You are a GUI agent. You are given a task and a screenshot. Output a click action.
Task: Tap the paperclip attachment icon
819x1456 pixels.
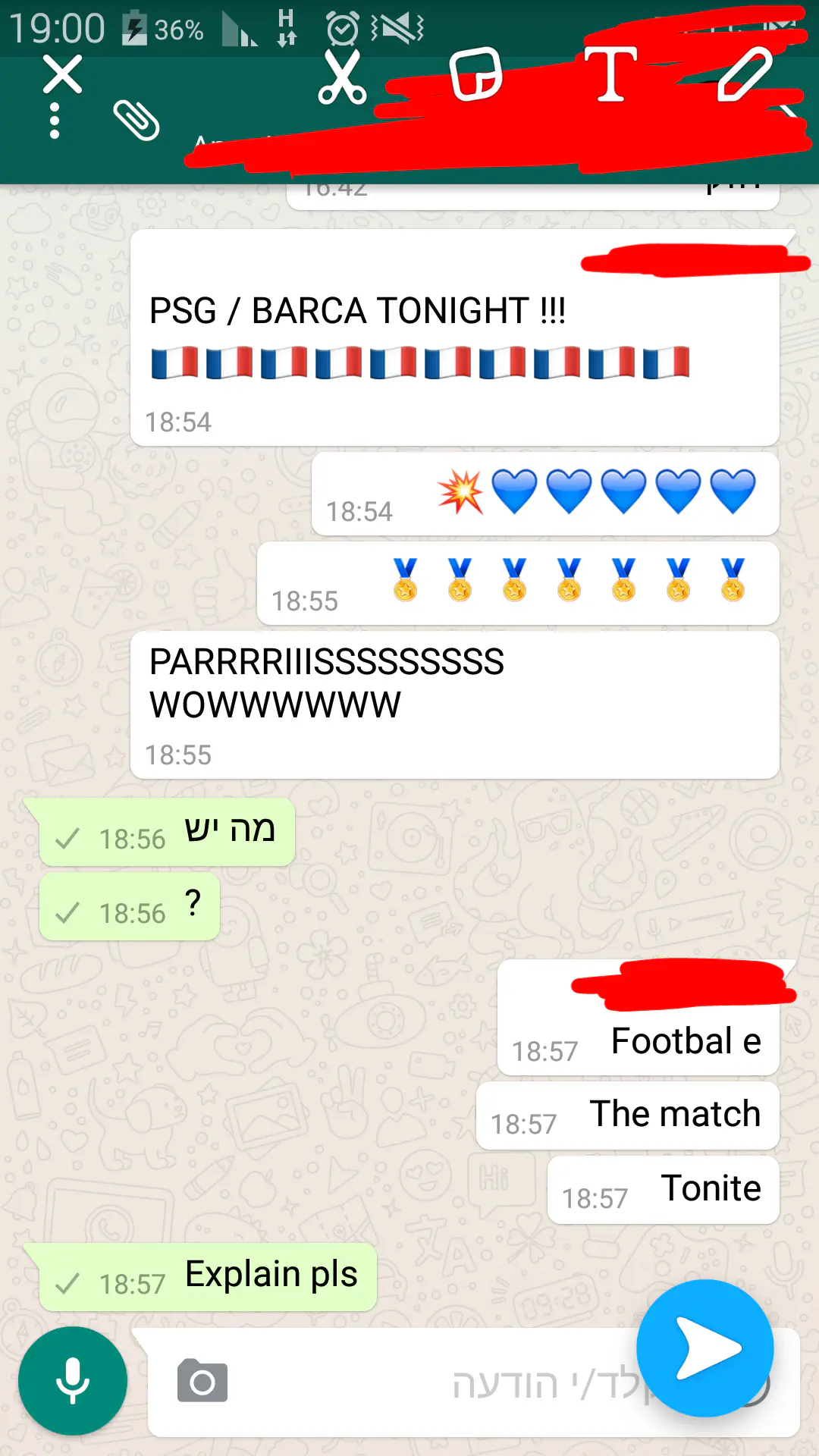tap(136, 120)
